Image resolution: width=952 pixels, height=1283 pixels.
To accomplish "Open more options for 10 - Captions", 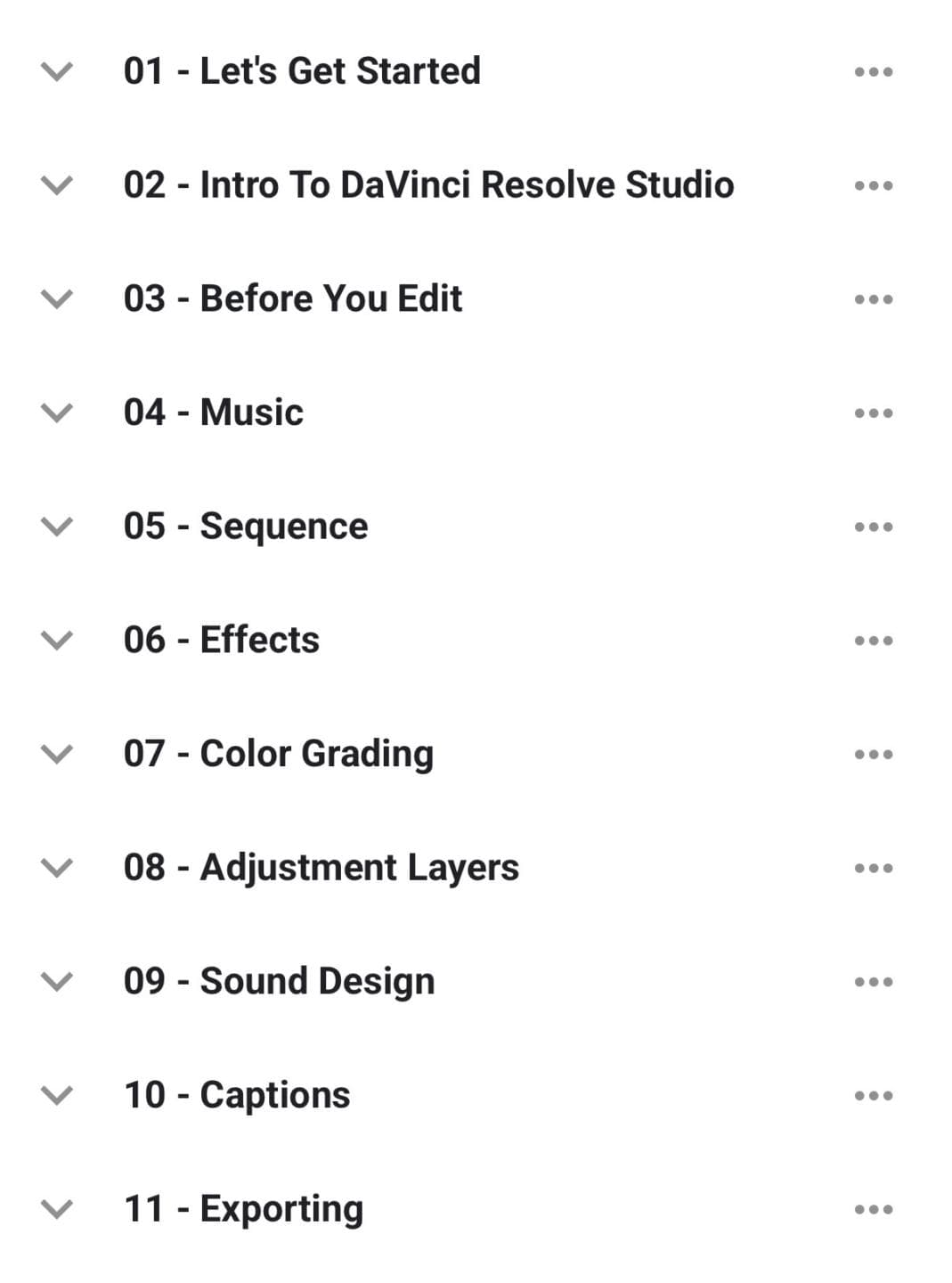I will 873,1096.
